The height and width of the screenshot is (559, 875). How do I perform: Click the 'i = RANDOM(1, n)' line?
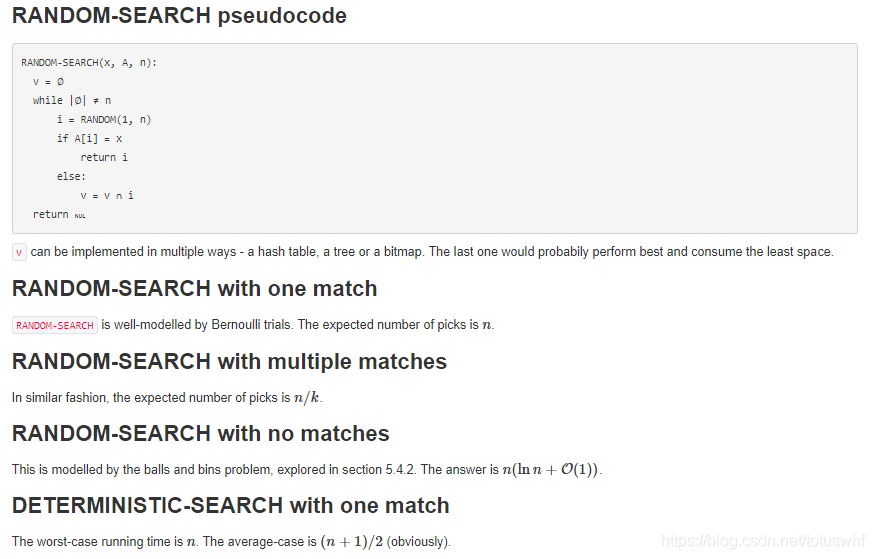(x=104, y=119)
